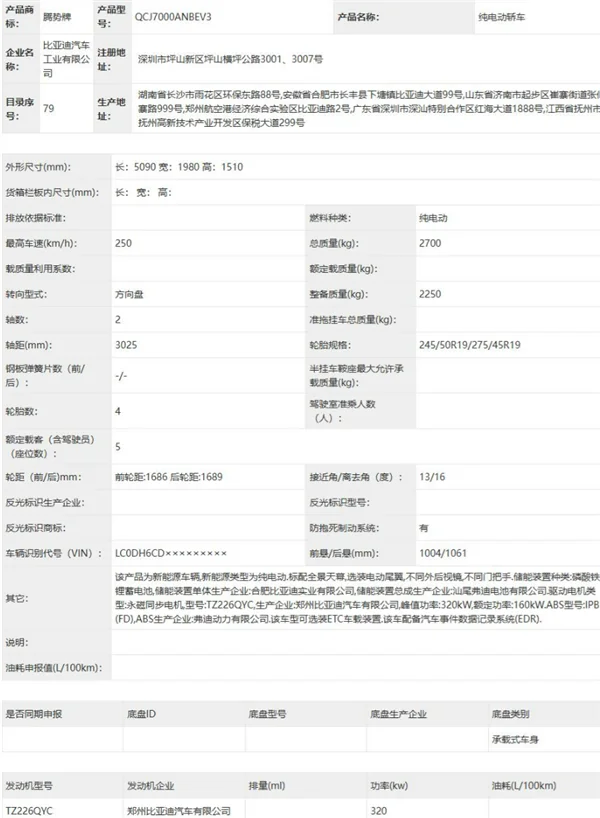Click the 最高车速(km/h) label
This screenshot has height=818, width=600.
pyautogui.click(x=41, y=243)
